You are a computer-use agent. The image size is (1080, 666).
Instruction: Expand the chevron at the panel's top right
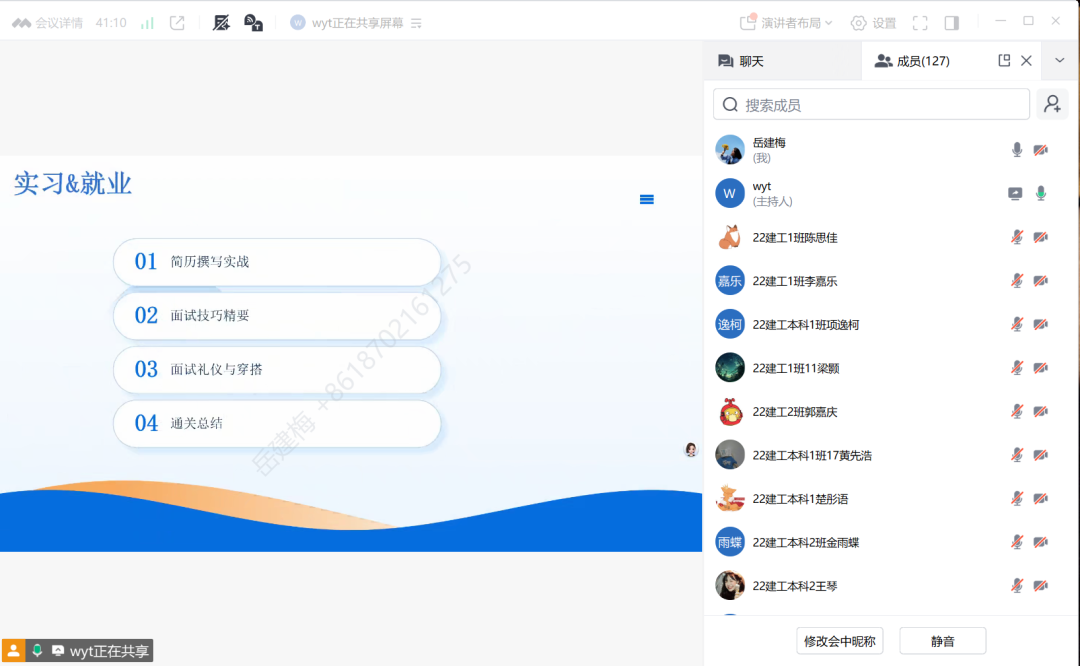point(1060,61)
